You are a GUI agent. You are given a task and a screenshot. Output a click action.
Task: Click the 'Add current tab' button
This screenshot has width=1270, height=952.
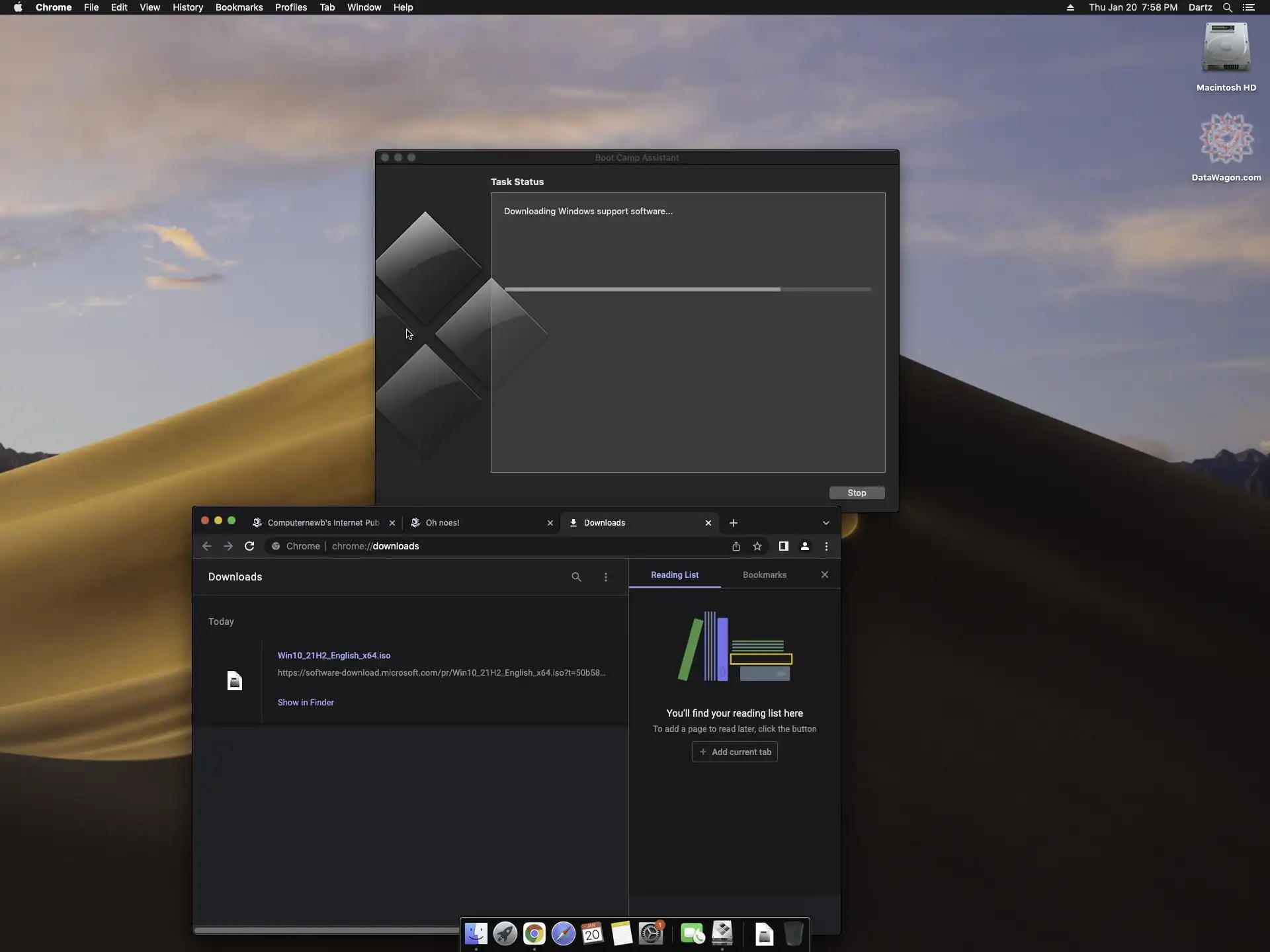734,752
